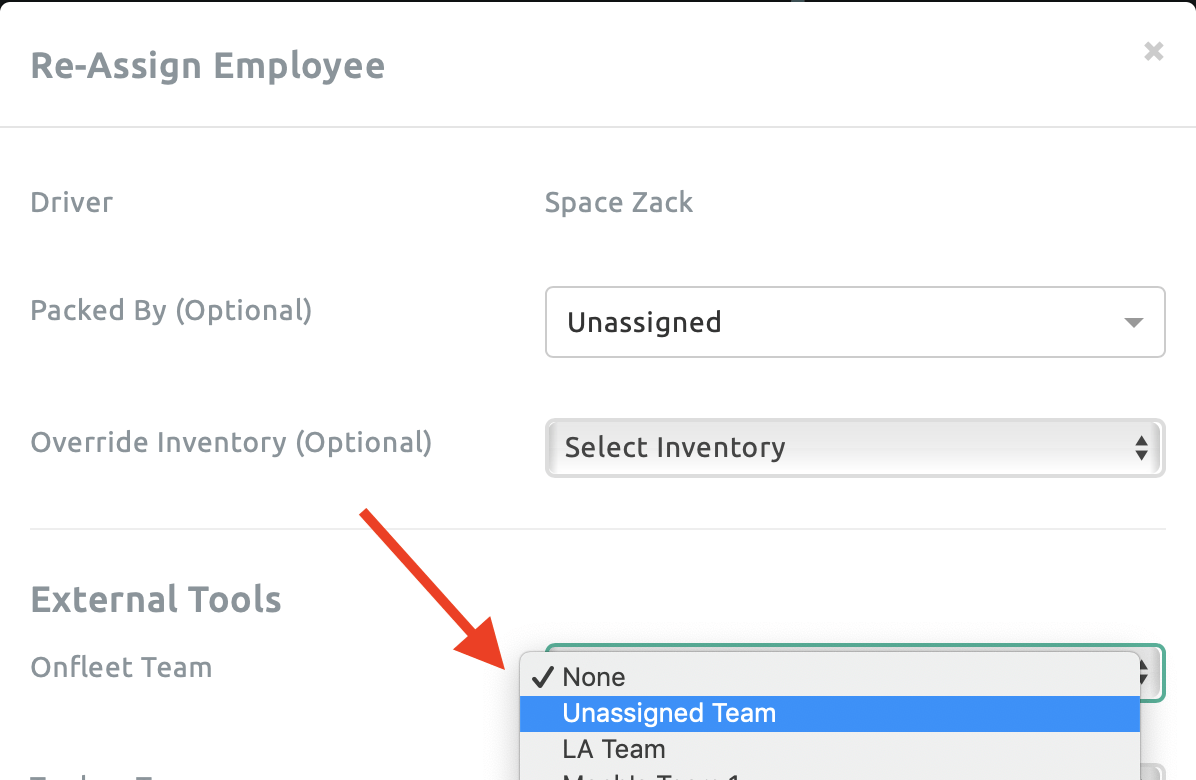
Task: Click the Re-Assign Employee dialog title
Action: (x=208, y=66)
